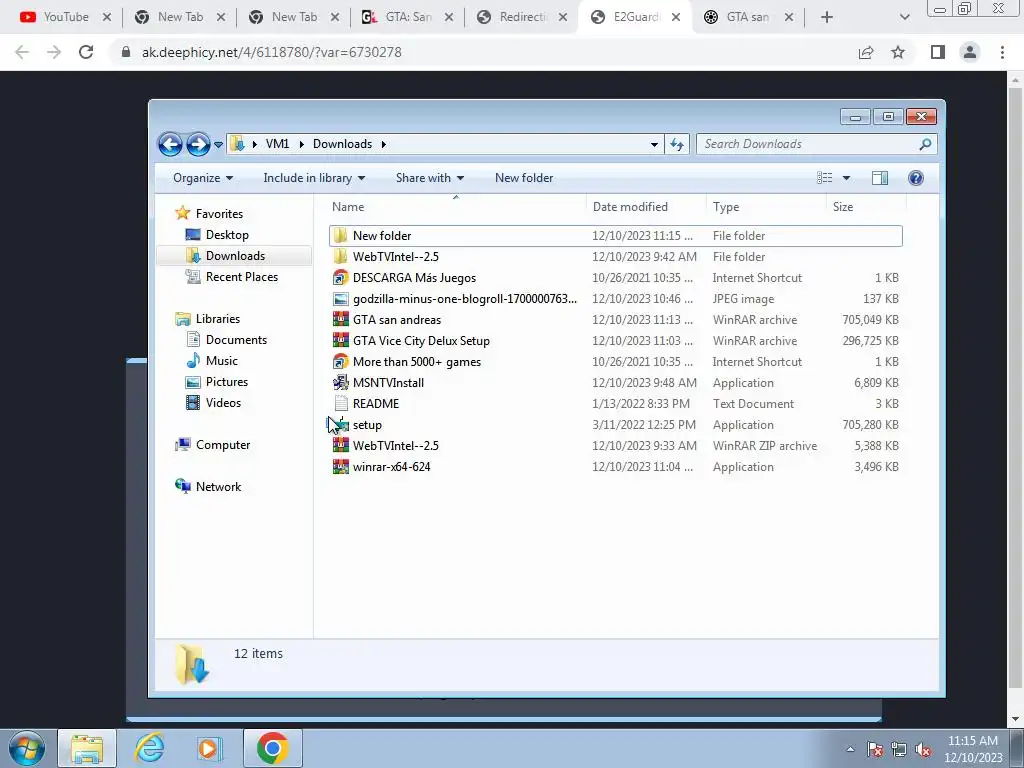This screenshot has height=768, width=1024.
Task: Open Include in library menu
Action: tap(314, 178)
